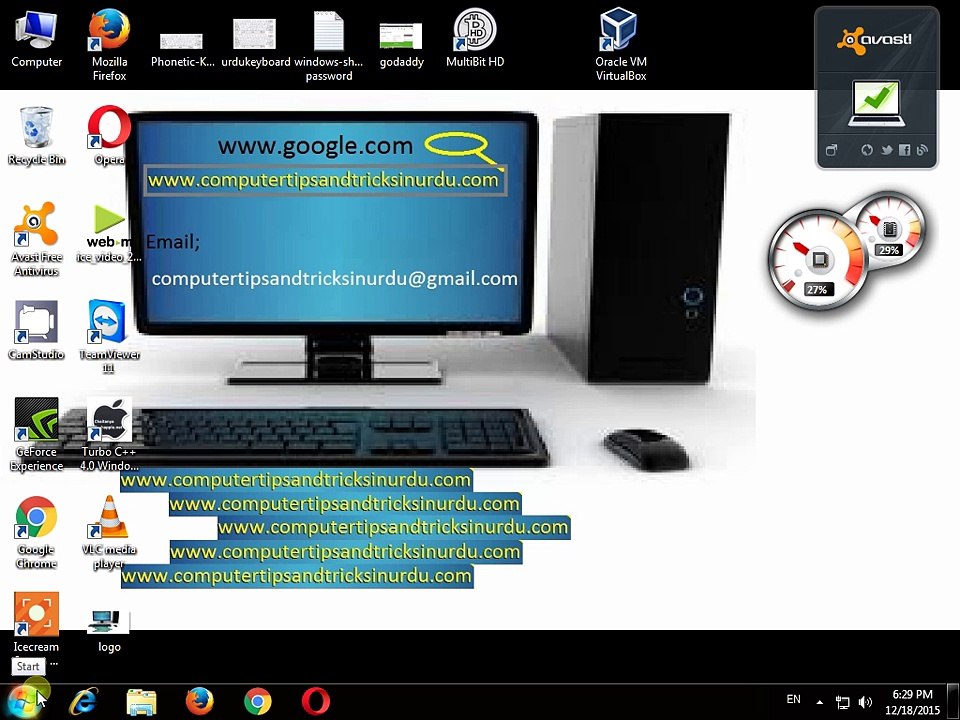Click the avast! gadget logo
The image size is (960, 720).
(x=875, y=40)
